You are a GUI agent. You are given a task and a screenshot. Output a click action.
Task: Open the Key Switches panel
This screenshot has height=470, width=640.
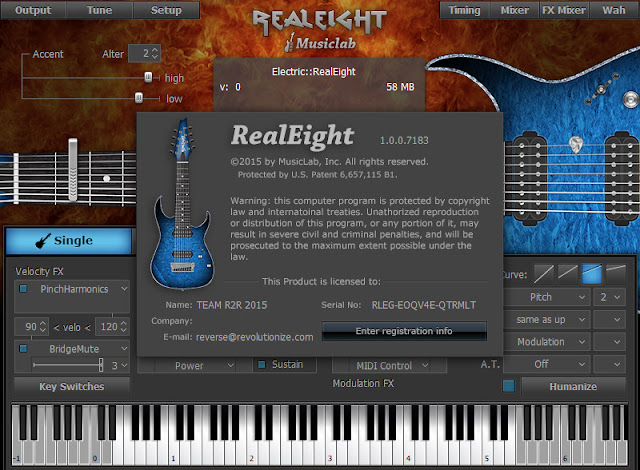(x=72, y=386)
